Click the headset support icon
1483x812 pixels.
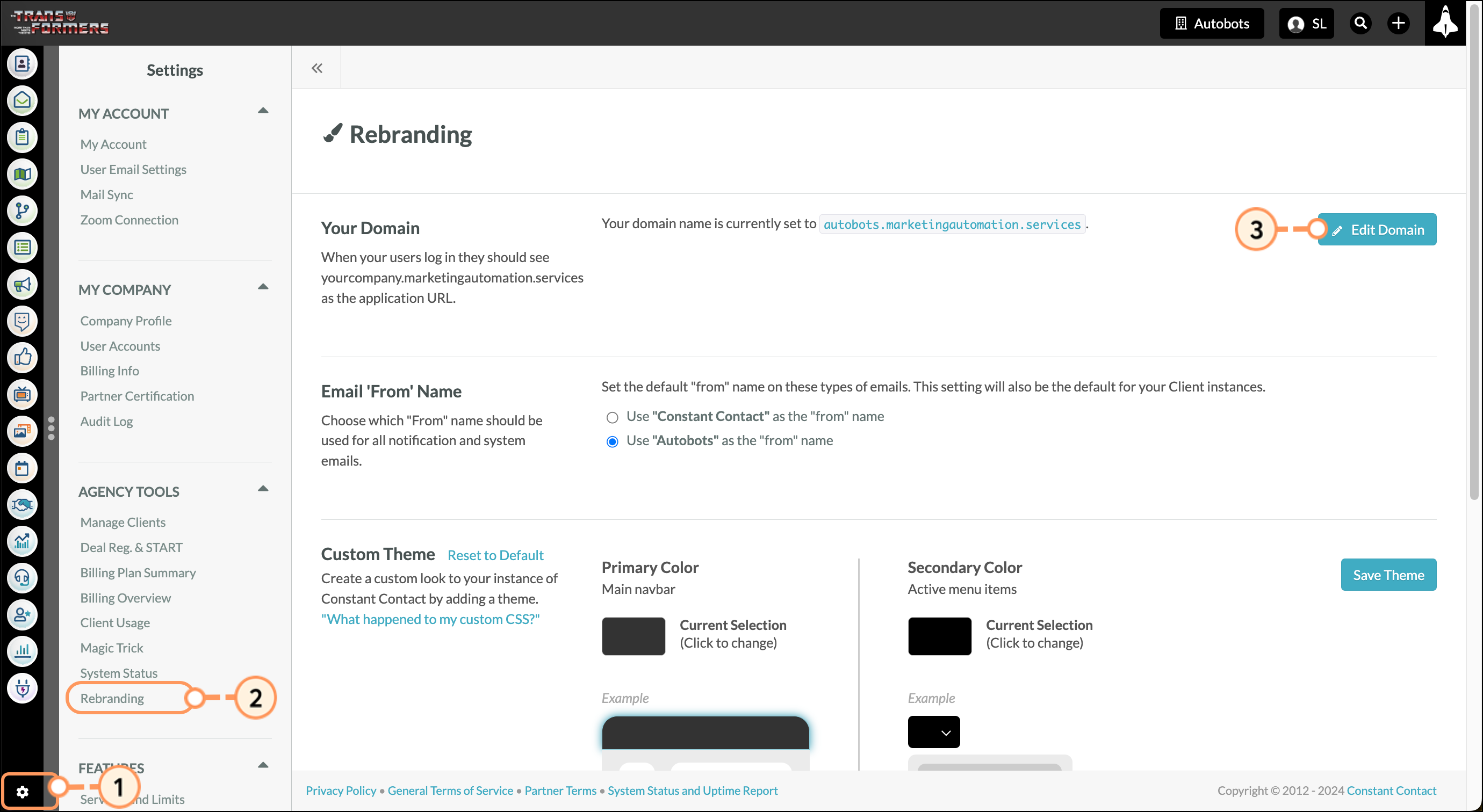[x=22, y=578]
